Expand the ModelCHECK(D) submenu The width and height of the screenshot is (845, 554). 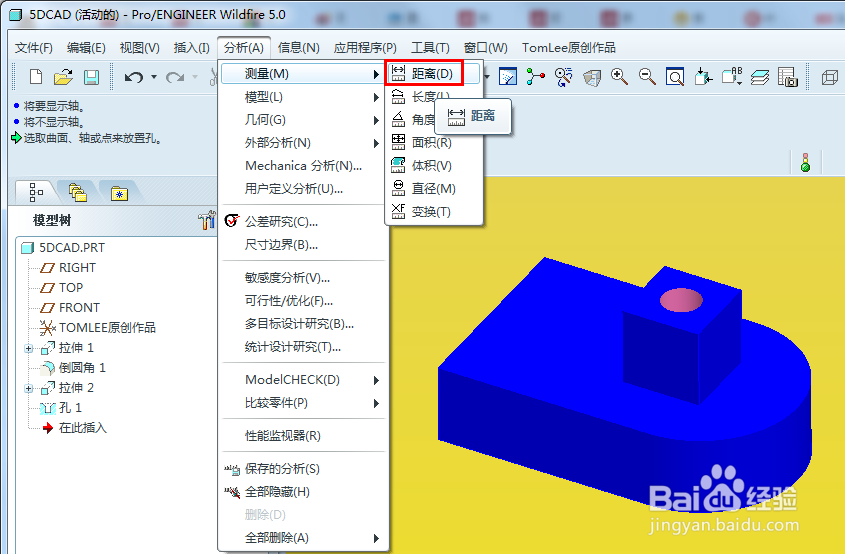[303, 380]
